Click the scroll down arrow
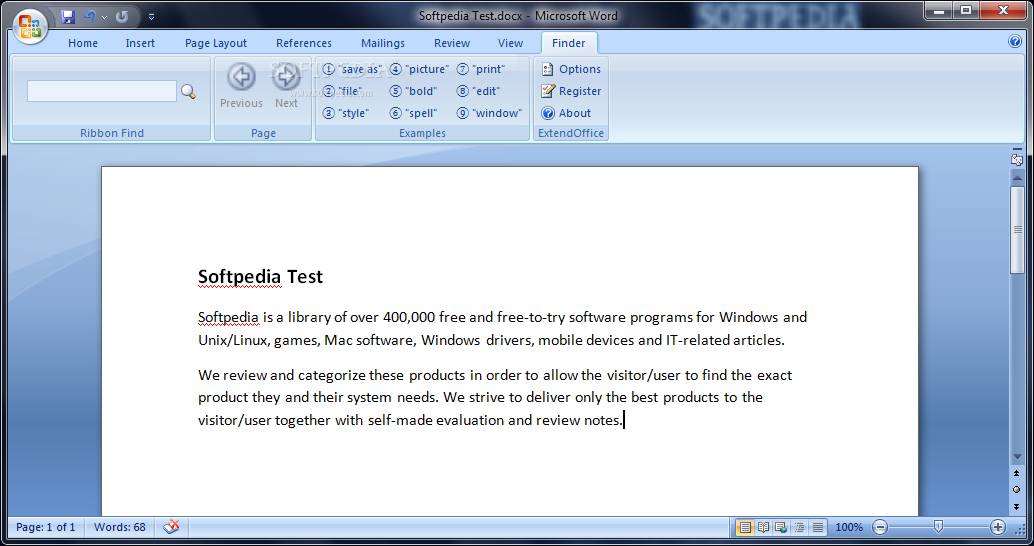The width and height of the screenshot is (1034, 546). [1017, 456]
